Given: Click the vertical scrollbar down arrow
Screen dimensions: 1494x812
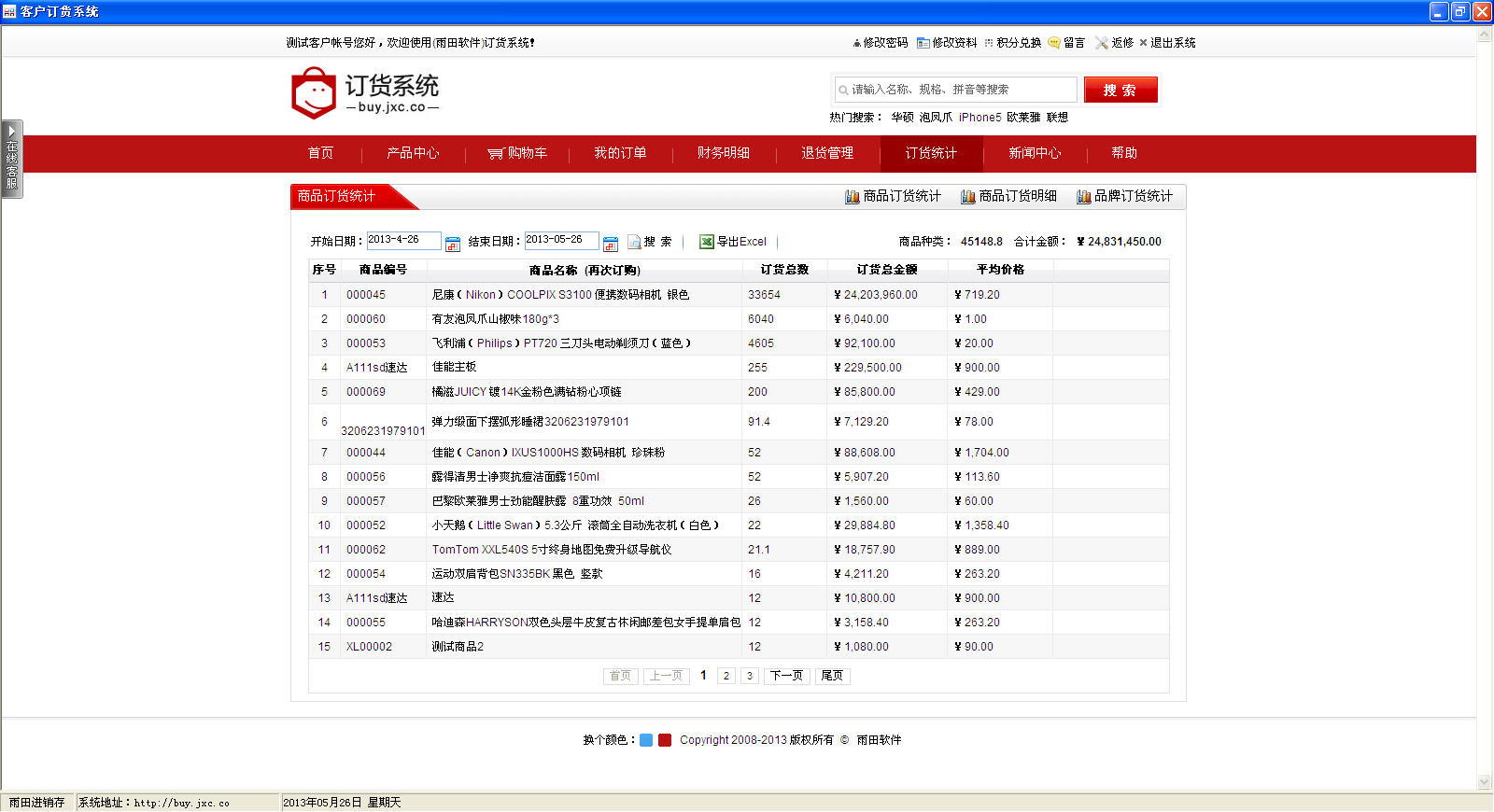Looking at the screenshot, I should pos(1485,782).
